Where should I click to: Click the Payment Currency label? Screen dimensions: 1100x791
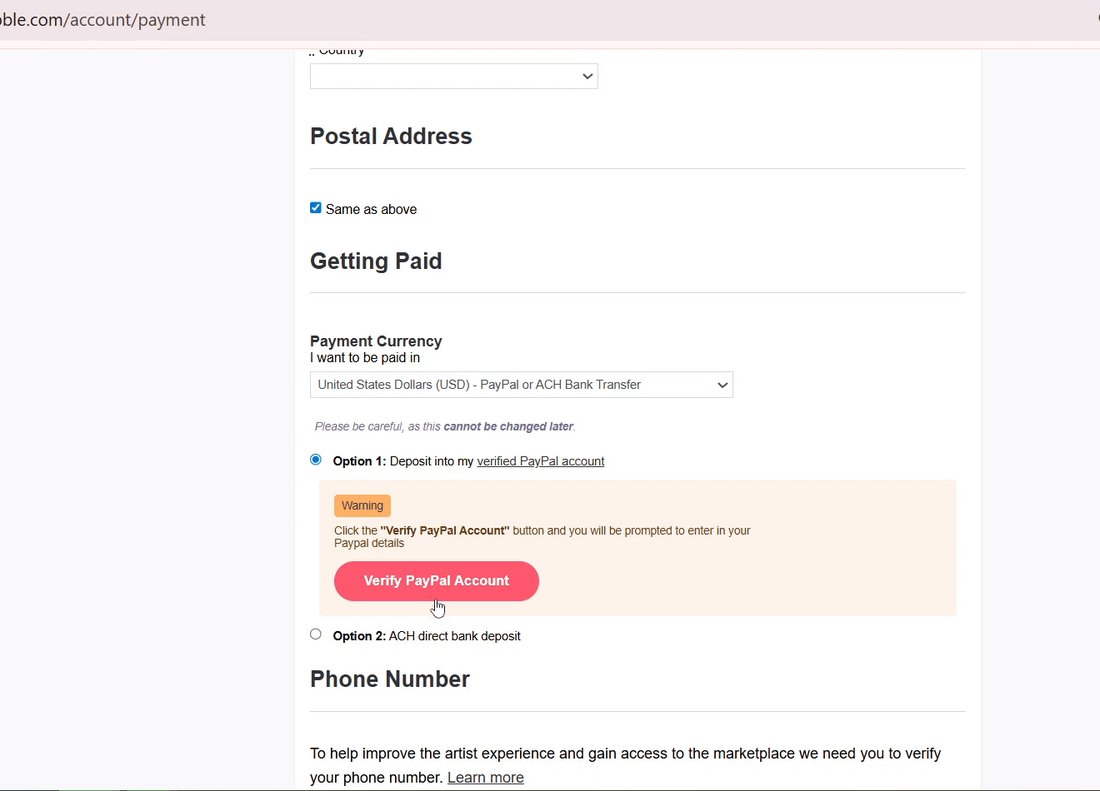376,341
